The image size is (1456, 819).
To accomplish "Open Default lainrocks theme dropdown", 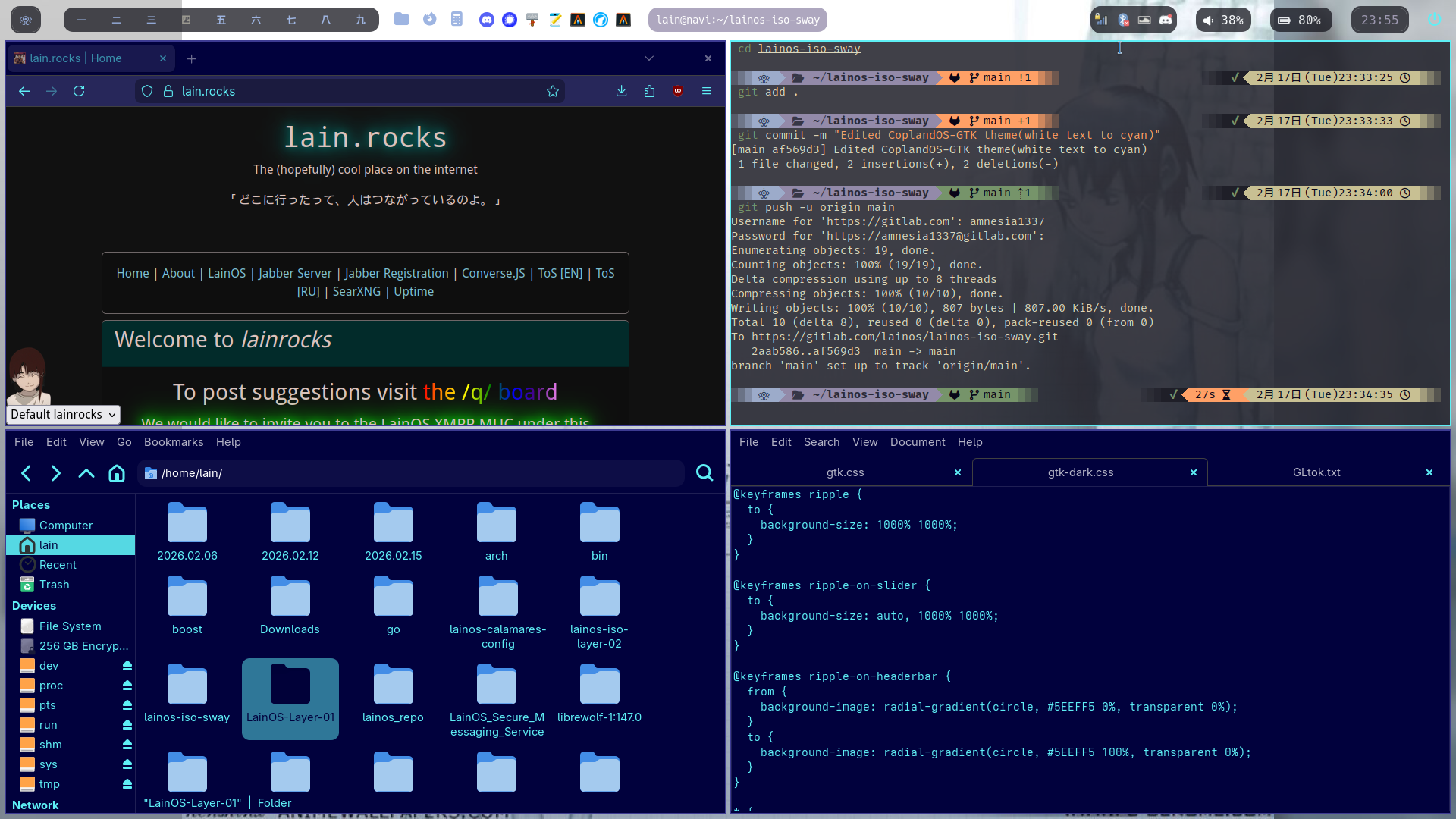I will click(x=63, y=414).
